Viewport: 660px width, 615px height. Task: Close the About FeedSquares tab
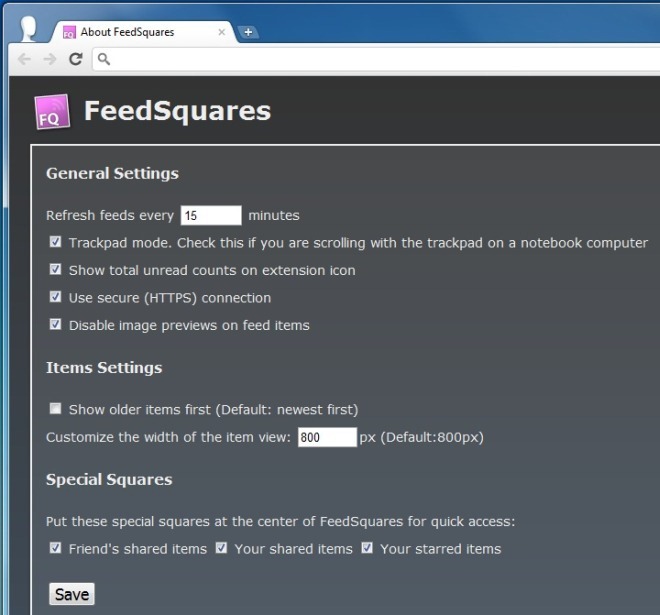[x=222, y=32]
